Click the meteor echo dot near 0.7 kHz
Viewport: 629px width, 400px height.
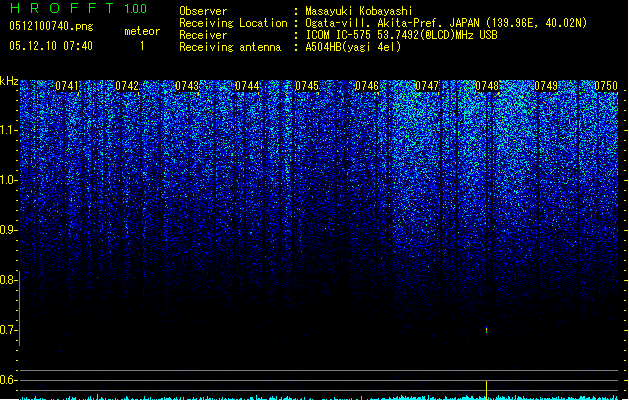[x=487, y=330]
